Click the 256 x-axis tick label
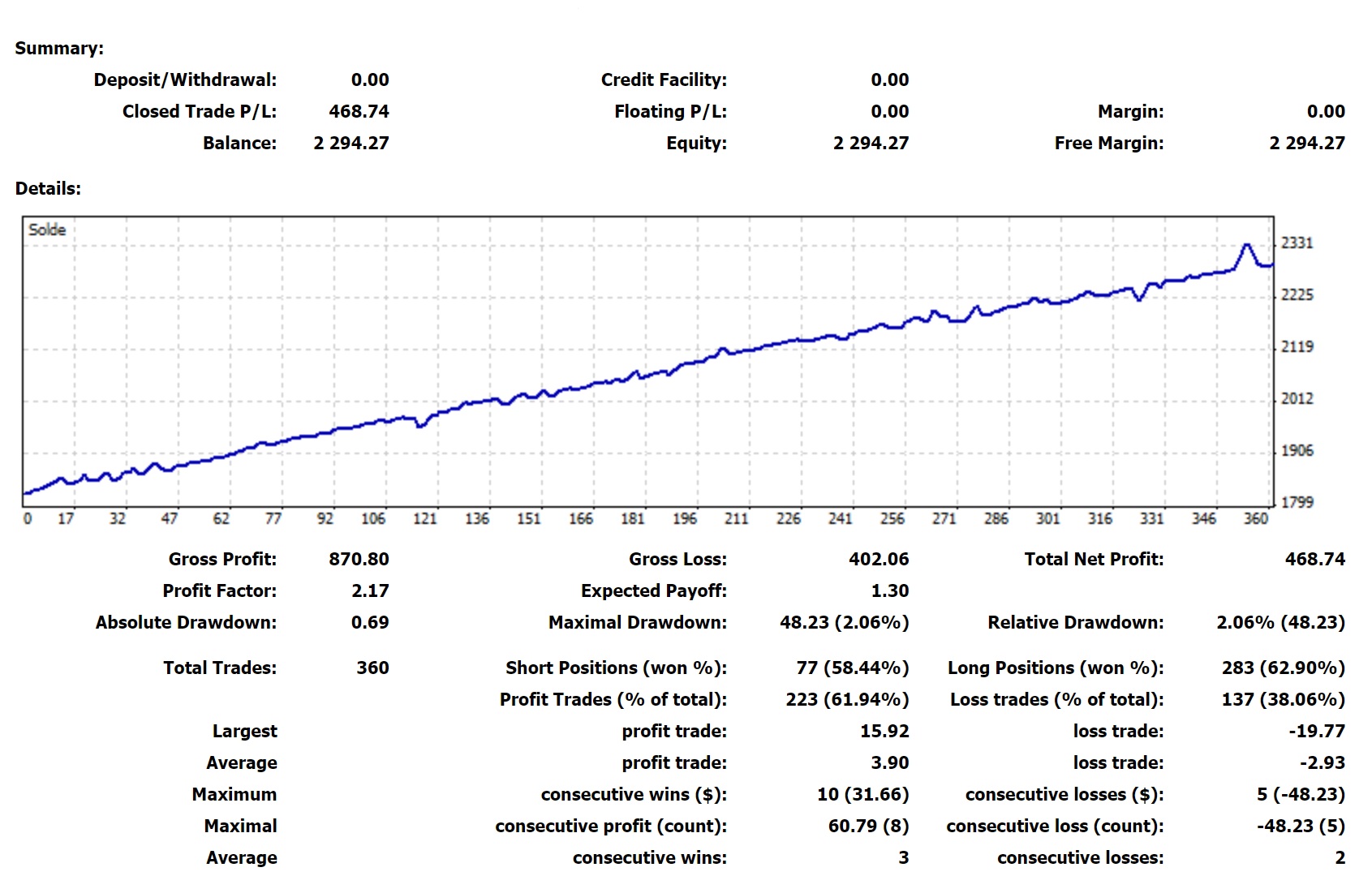This screenshot has height=876, width=1372. point(892,518)
